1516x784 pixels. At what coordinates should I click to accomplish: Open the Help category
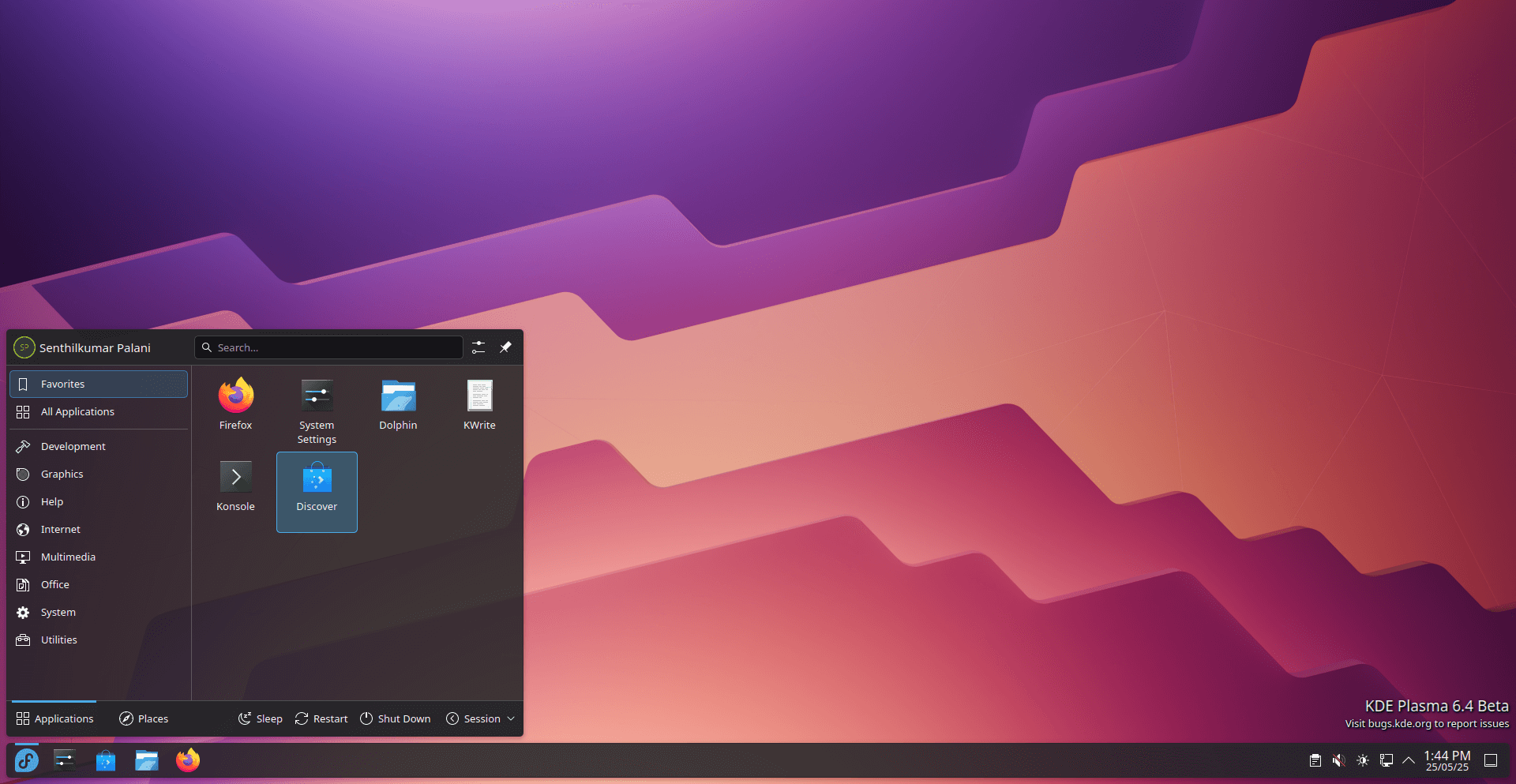pyautogui.click(x=99, y=502)
